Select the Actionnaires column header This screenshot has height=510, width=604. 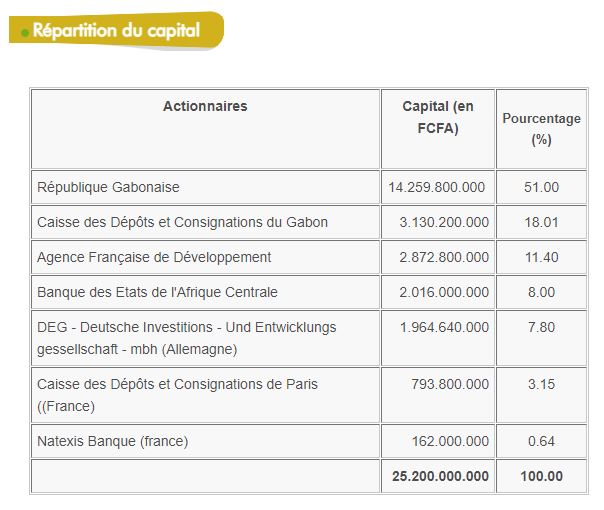tap(205, 107)
